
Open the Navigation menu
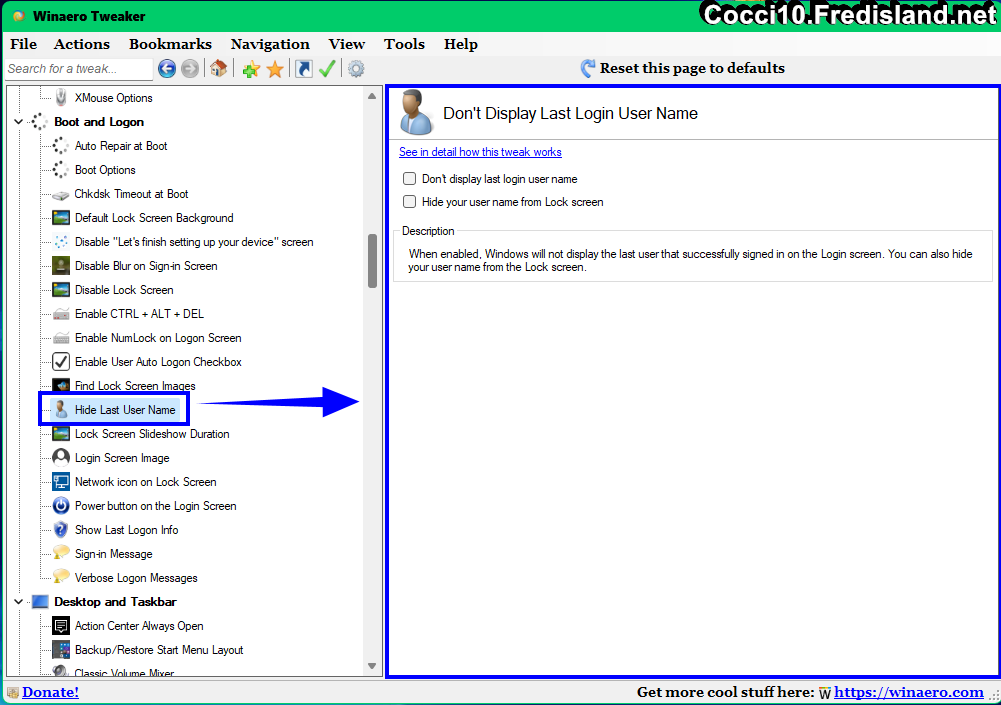click(270, 44)
